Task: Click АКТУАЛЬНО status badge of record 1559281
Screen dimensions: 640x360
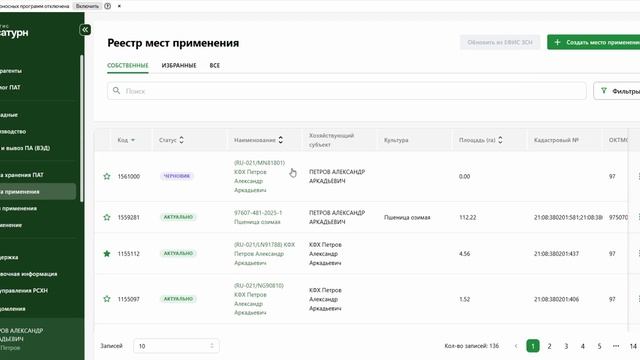Action: point(178,217)
